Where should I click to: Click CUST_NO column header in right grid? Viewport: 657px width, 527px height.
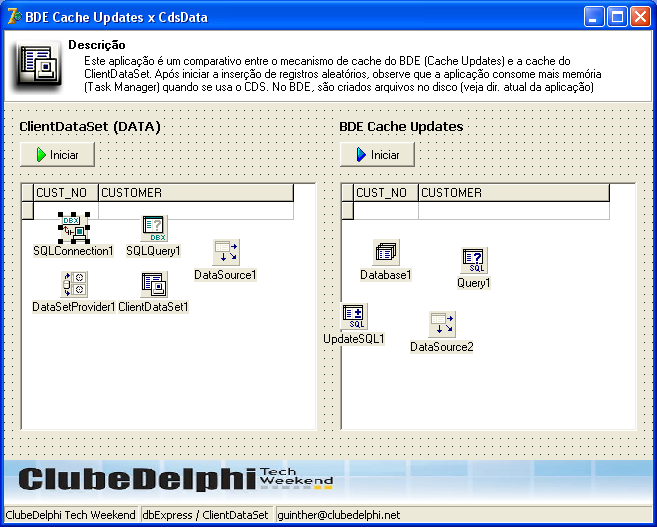tap(386, 193)
